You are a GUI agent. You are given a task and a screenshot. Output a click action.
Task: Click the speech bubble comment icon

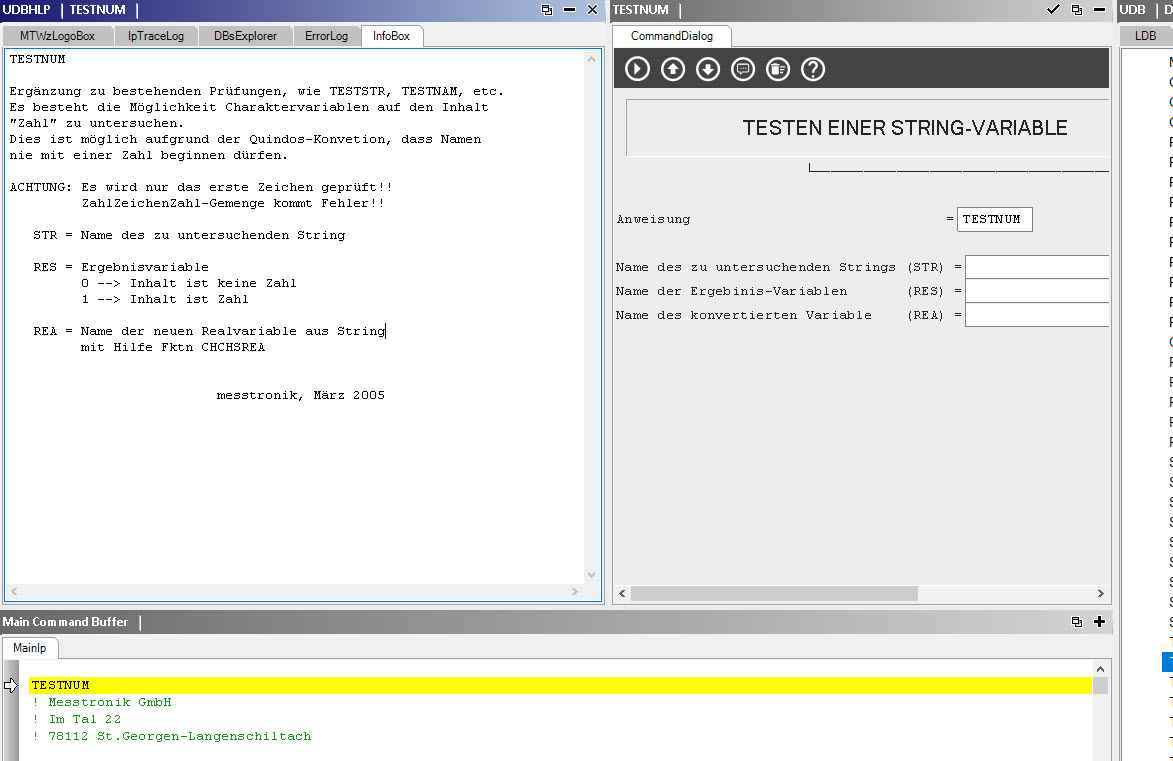[x=743, y=69]
